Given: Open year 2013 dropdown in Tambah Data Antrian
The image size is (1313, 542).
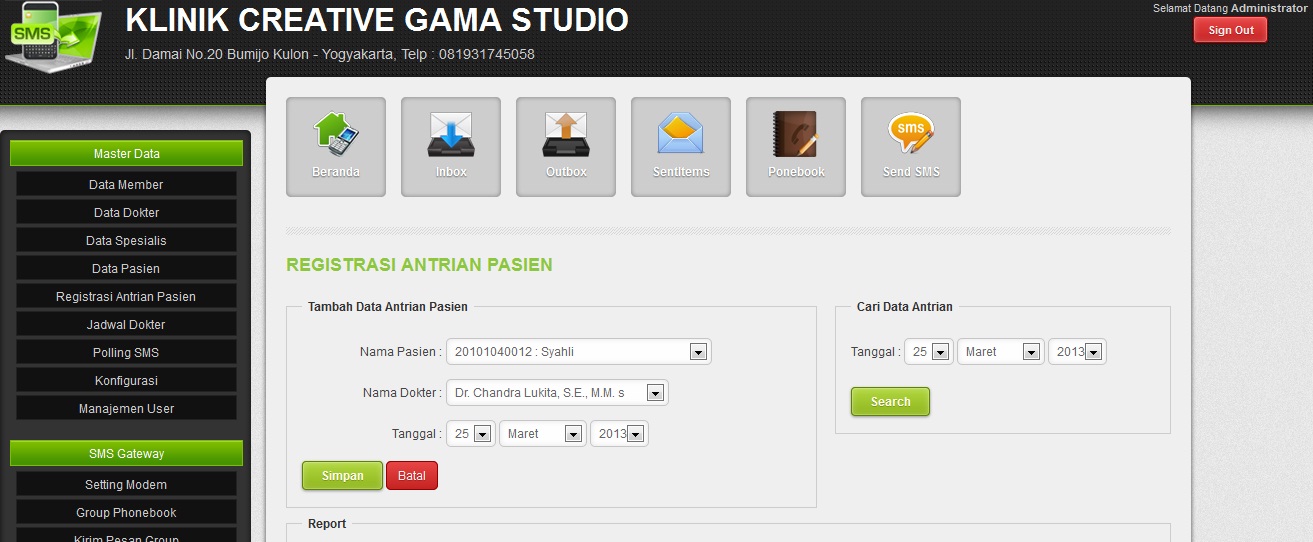Looking at the screenshot, I should point(620,434).
